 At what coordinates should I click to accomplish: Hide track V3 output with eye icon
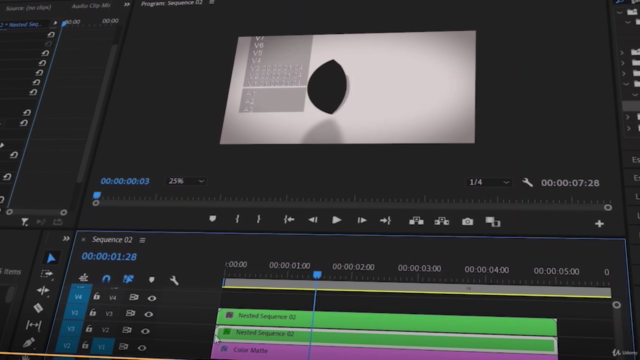point(149,314)
